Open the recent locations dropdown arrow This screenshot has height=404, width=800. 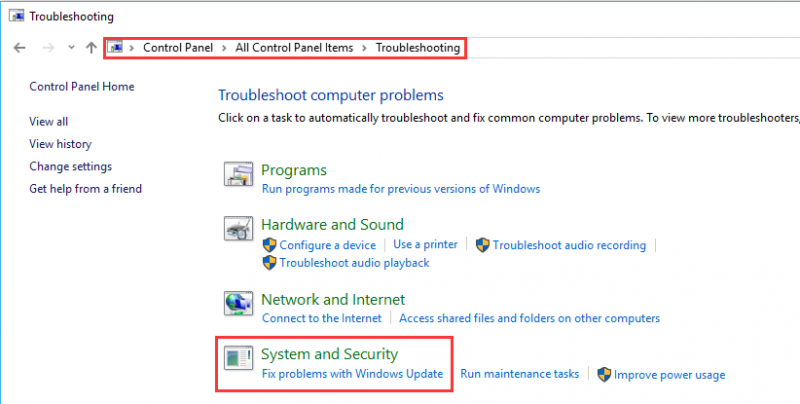coord(71,47)
